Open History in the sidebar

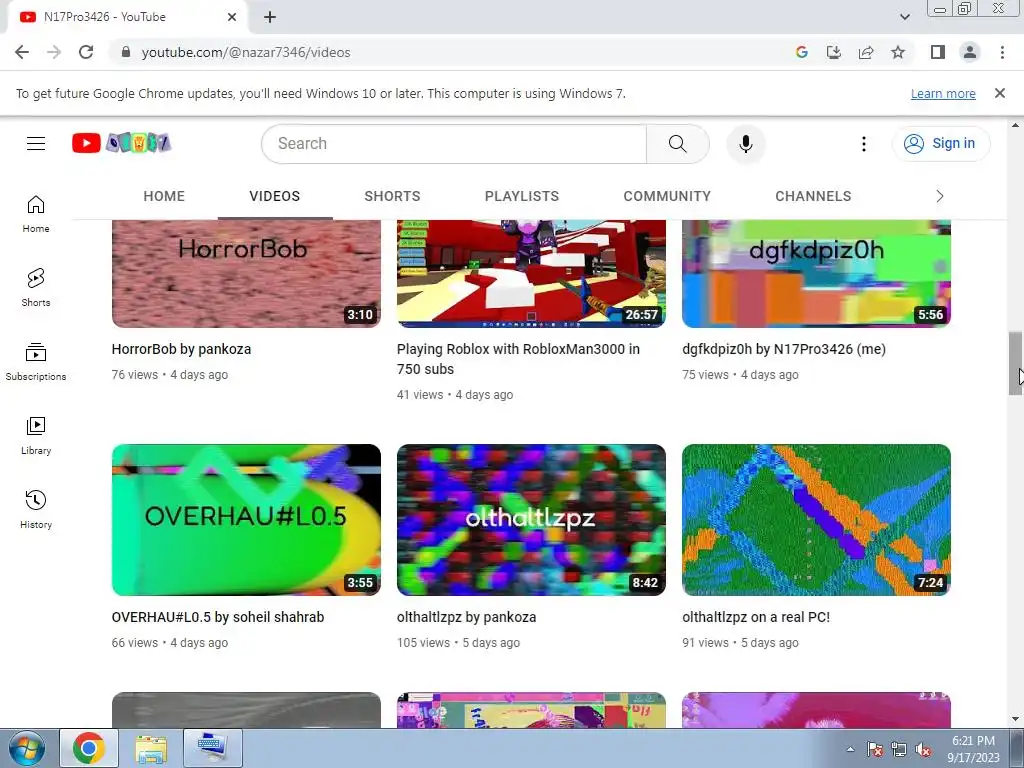tap(36, 509)
